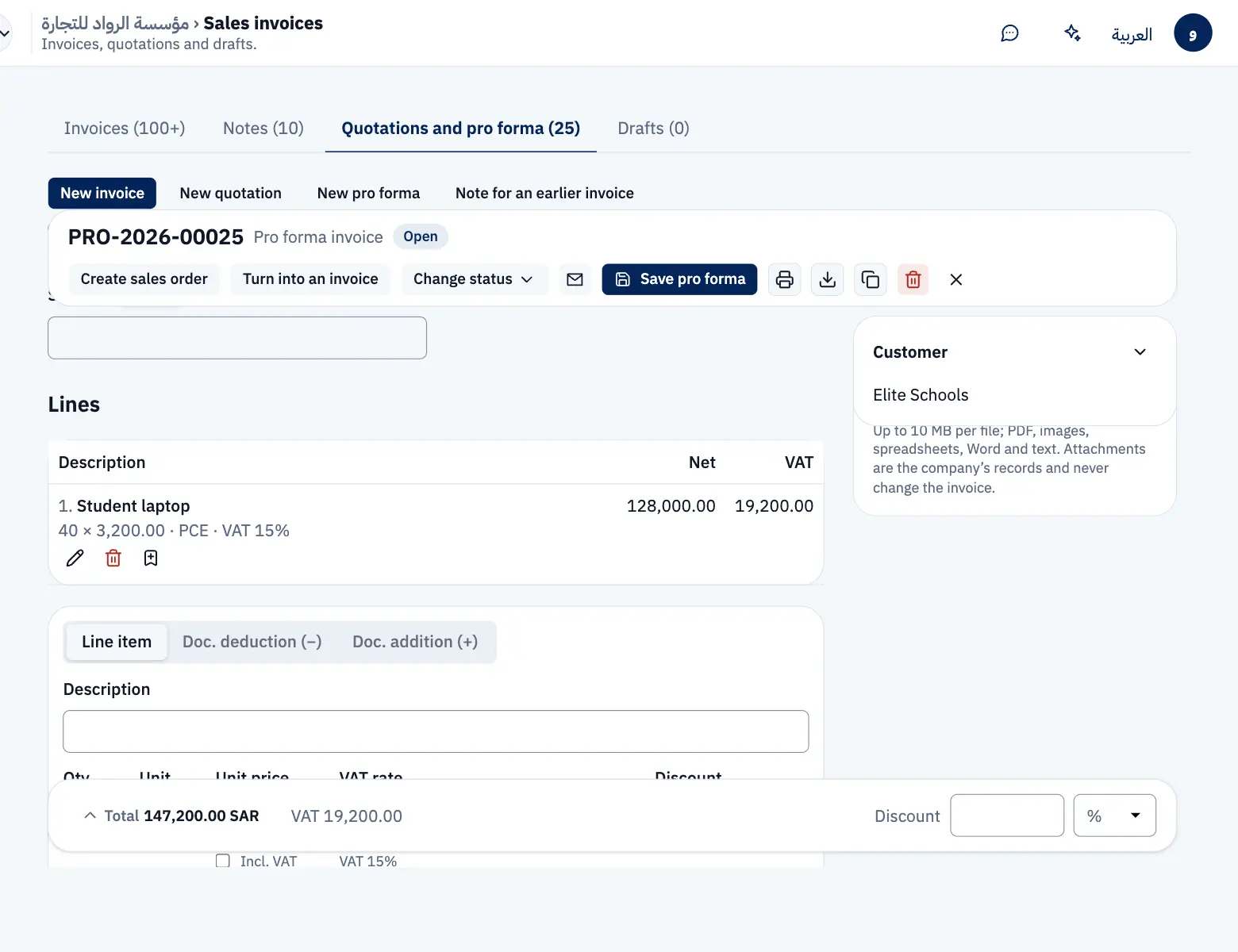Collapse the Customer section chevron

tap(1140, 352)
